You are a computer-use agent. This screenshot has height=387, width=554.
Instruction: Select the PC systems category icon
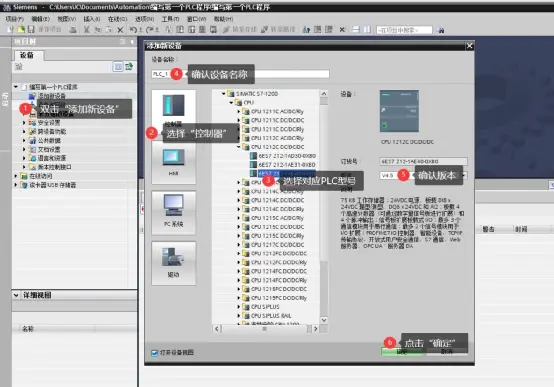tap(173, 212)
